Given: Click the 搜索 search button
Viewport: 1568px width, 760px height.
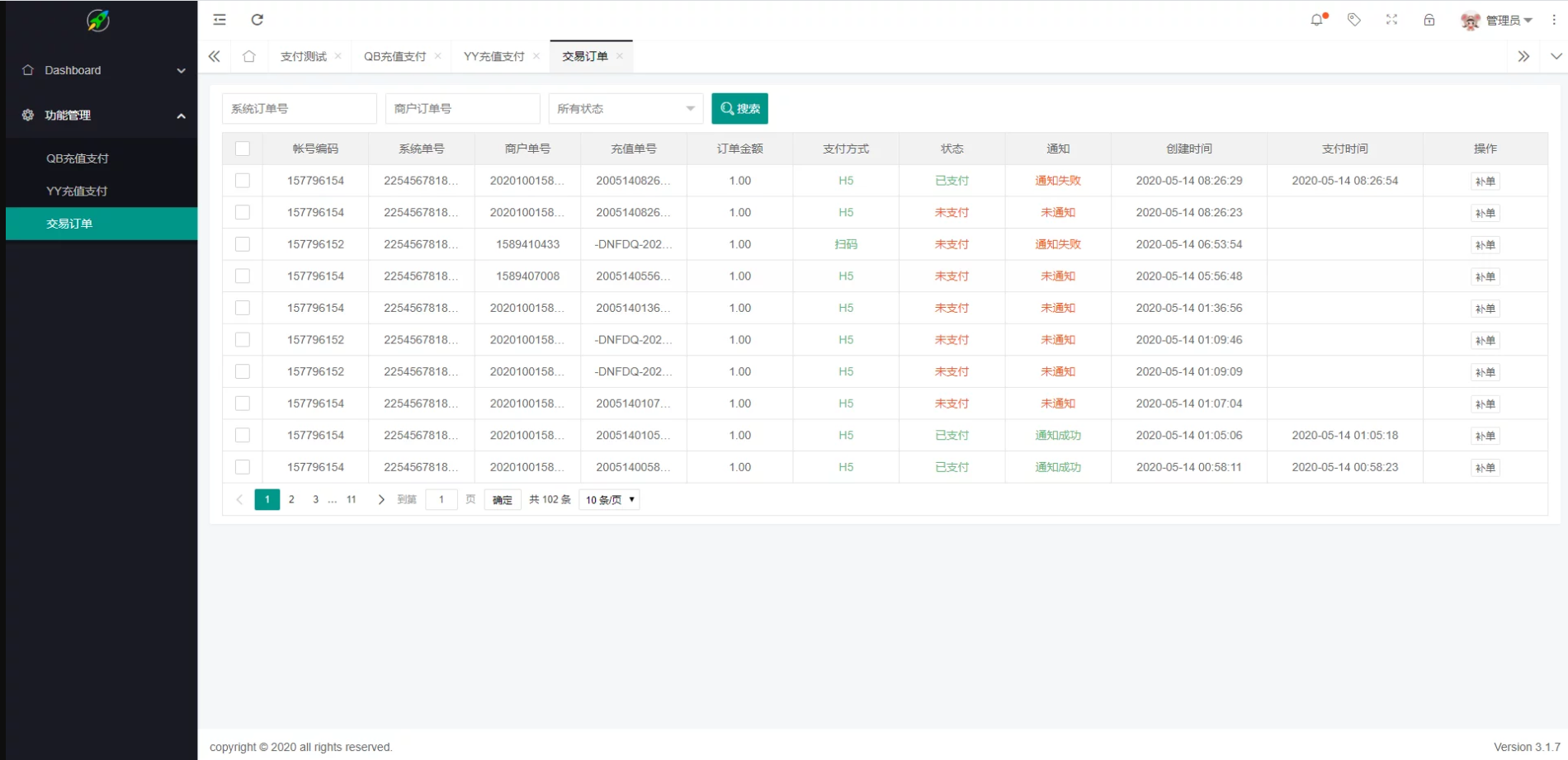Looking at the screenshot, I should [739, 108].
